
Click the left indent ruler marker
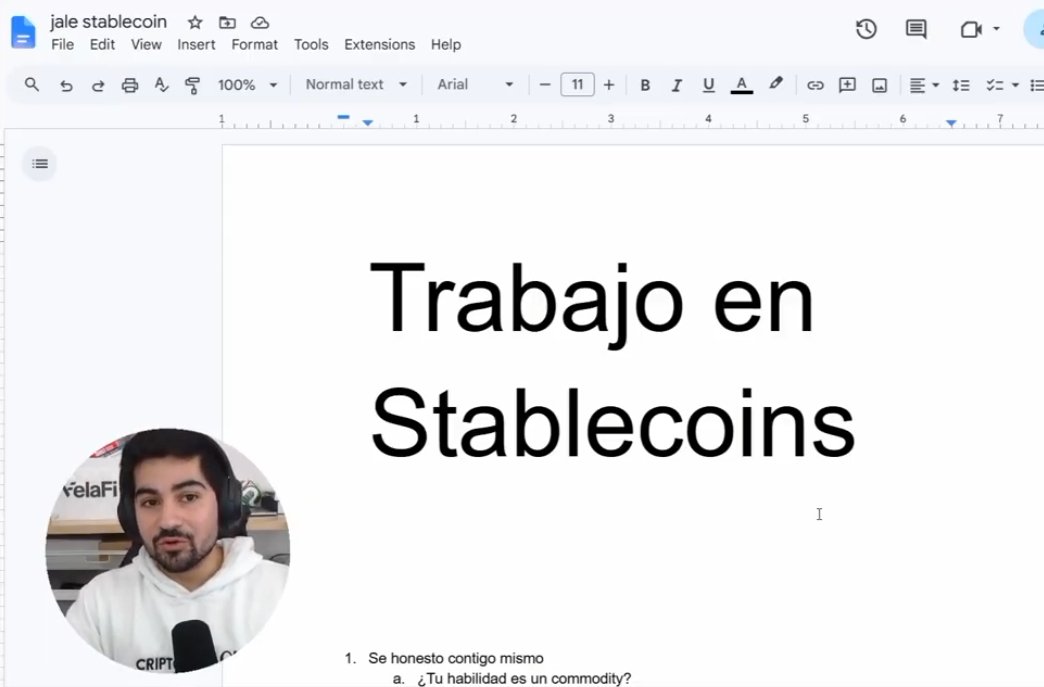[368, 123]
